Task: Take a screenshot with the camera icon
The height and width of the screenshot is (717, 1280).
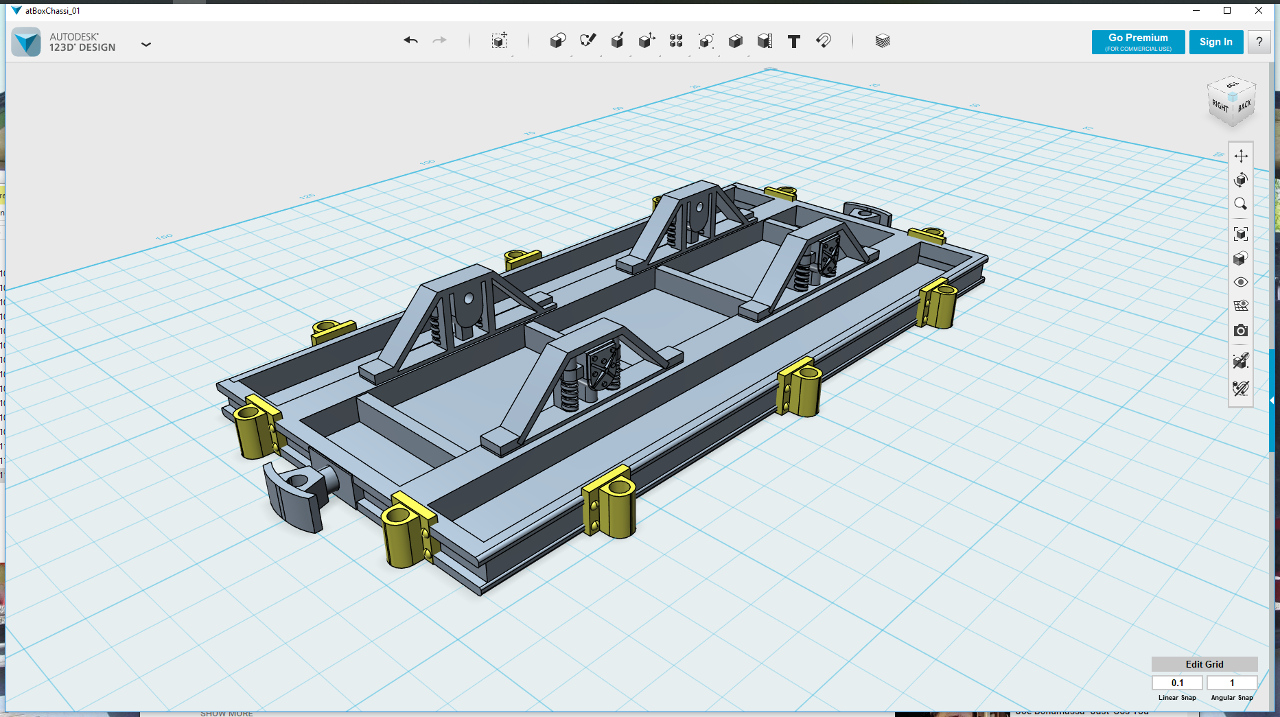Action: point(1241,330)
